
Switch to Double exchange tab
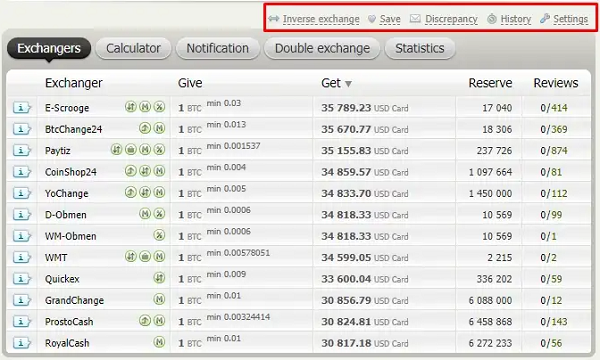[322, 49]
